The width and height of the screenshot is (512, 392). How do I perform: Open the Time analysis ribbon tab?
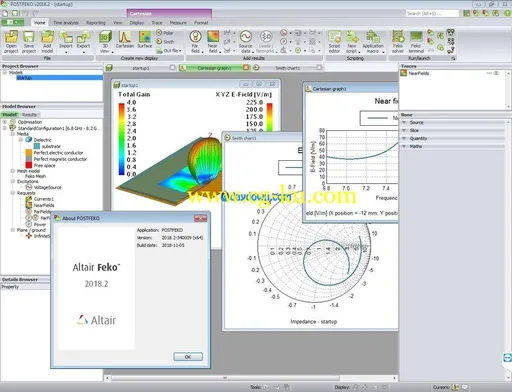[66, 23]
